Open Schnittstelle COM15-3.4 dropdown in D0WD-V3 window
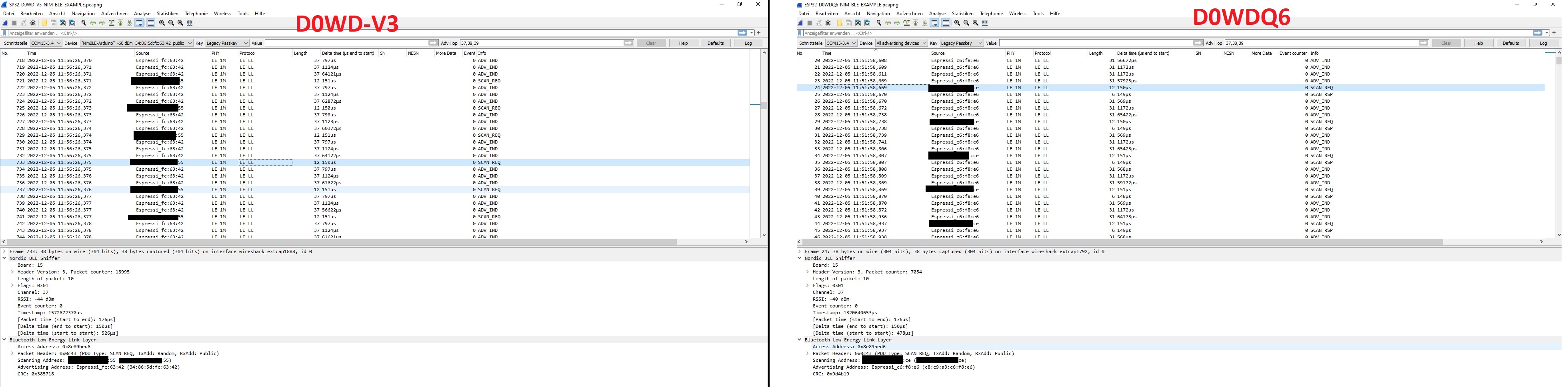The height and width of the screenshot is (387, 1568). pyautogui.click(x=46, y=43)
